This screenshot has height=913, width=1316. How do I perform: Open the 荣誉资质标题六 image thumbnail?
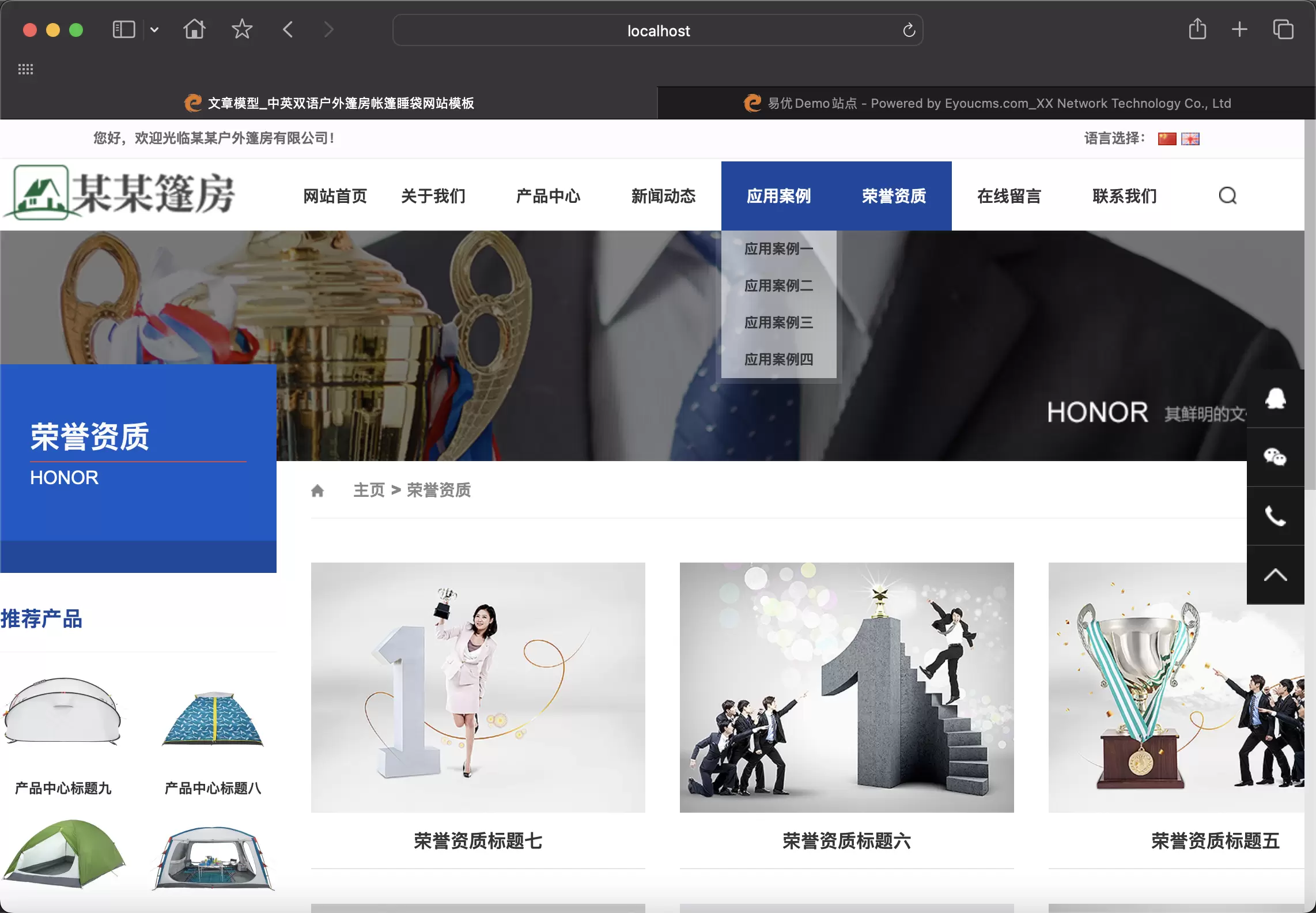(847, 688)
